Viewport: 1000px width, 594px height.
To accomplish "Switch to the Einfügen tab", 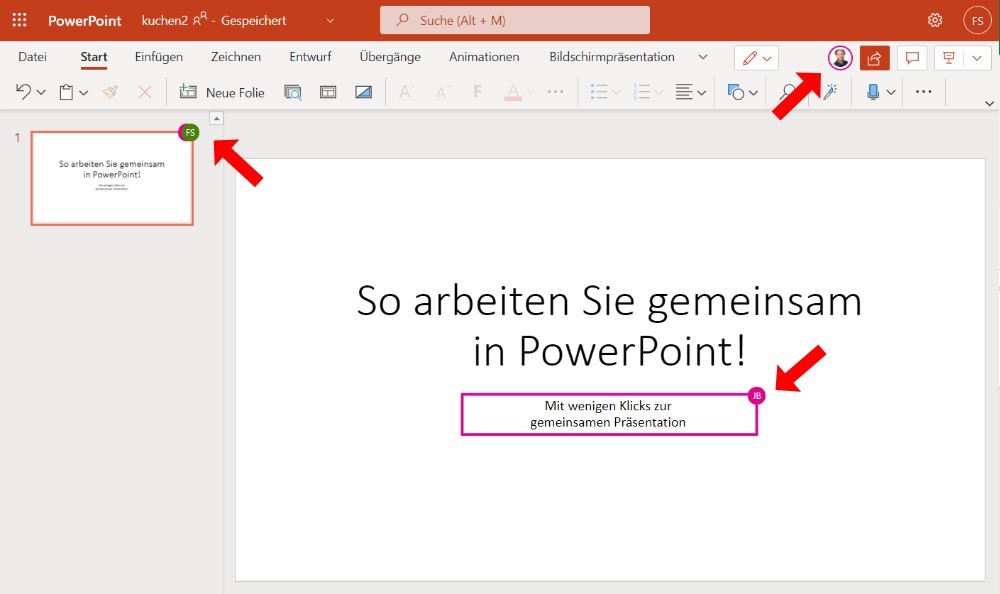I will (159, 57).
